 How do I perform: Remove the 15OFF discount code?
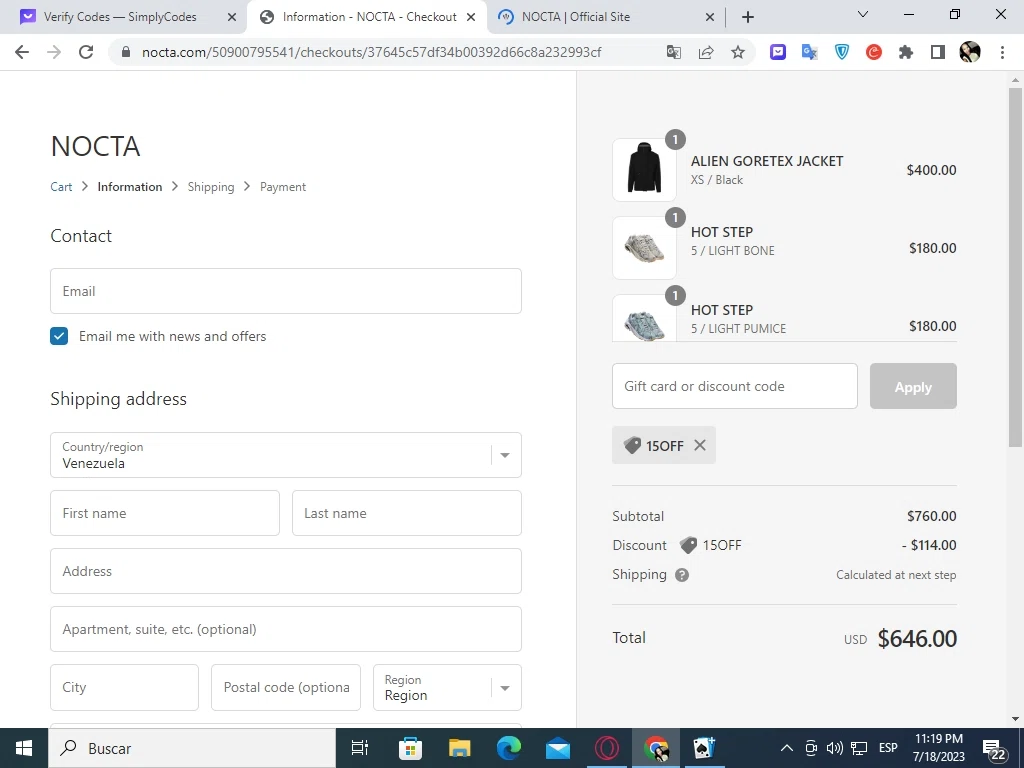click(x=700, y=445)
